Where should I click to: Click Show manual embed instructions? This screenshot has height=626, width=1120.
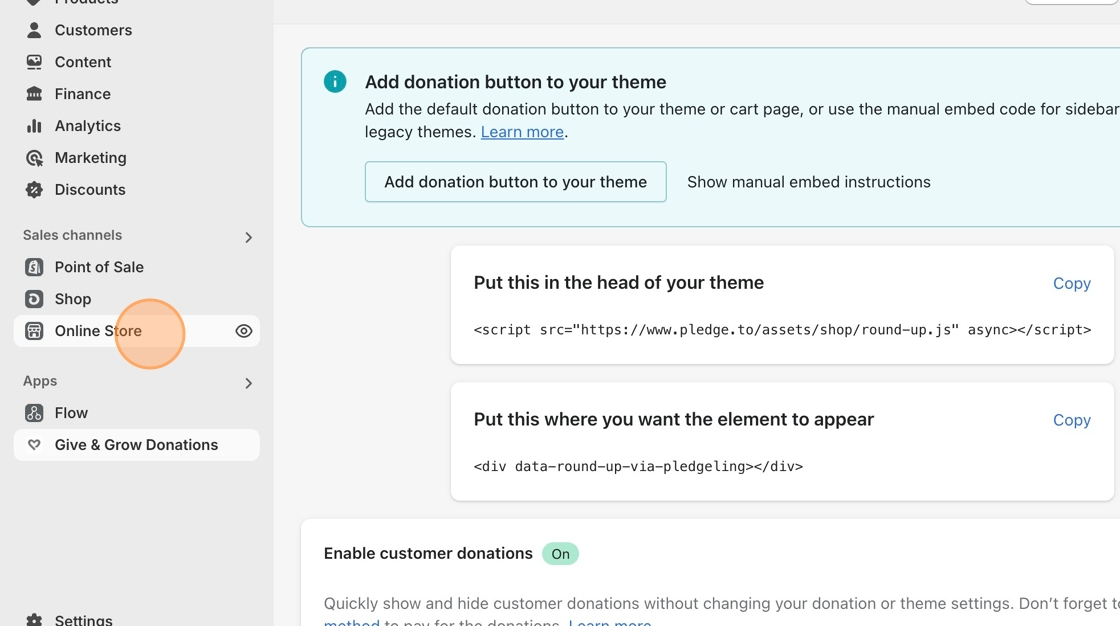click(809, 182)
